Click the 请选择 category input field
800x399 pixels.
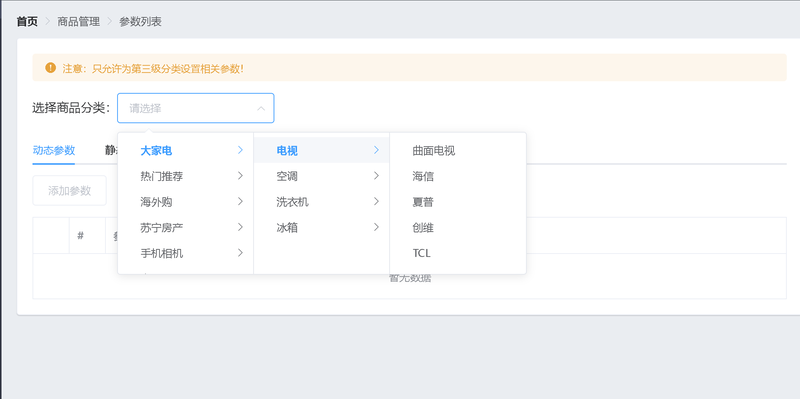(x=195, y=108)
